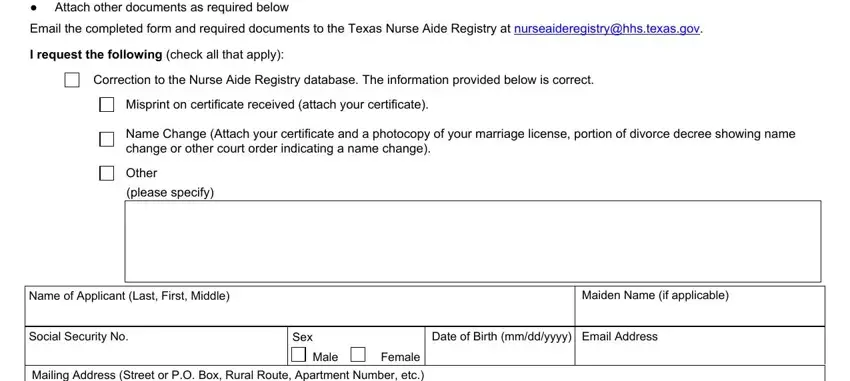850x381 pixels.
Task: Focus the Email Address field
Action: (700, 346)
